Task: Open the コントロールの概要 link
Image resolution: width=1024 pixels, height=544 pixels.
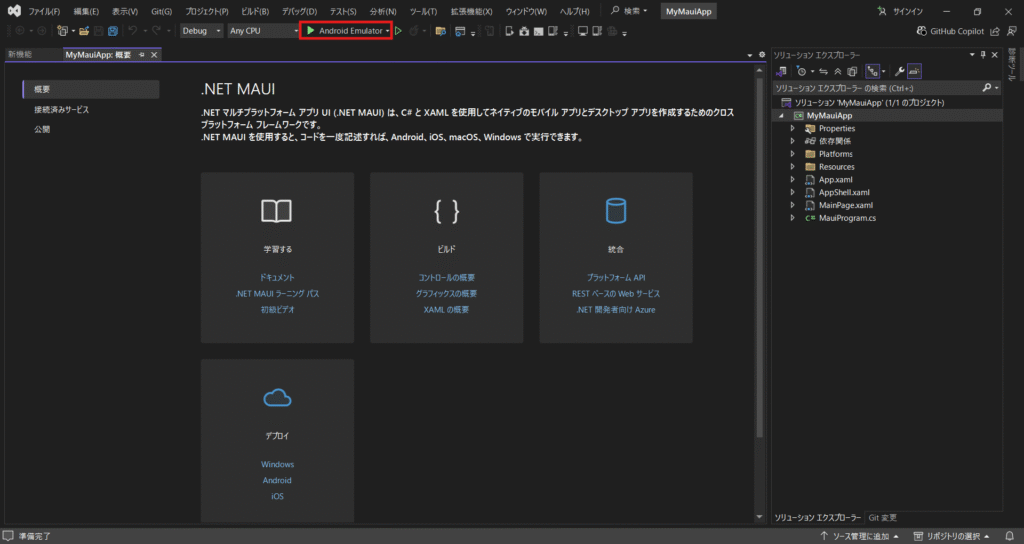Action: 447,278
